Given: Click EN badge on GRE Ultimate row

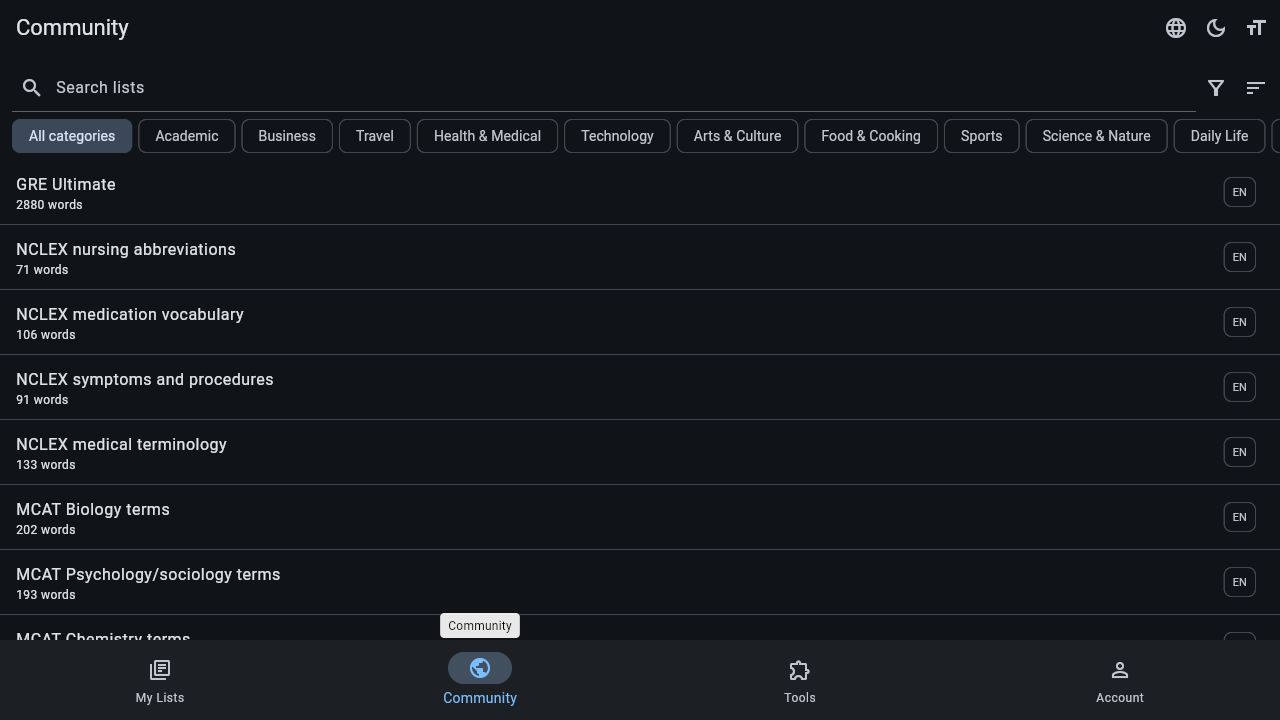Looking at the screenshot, I should coord(1239,192).
